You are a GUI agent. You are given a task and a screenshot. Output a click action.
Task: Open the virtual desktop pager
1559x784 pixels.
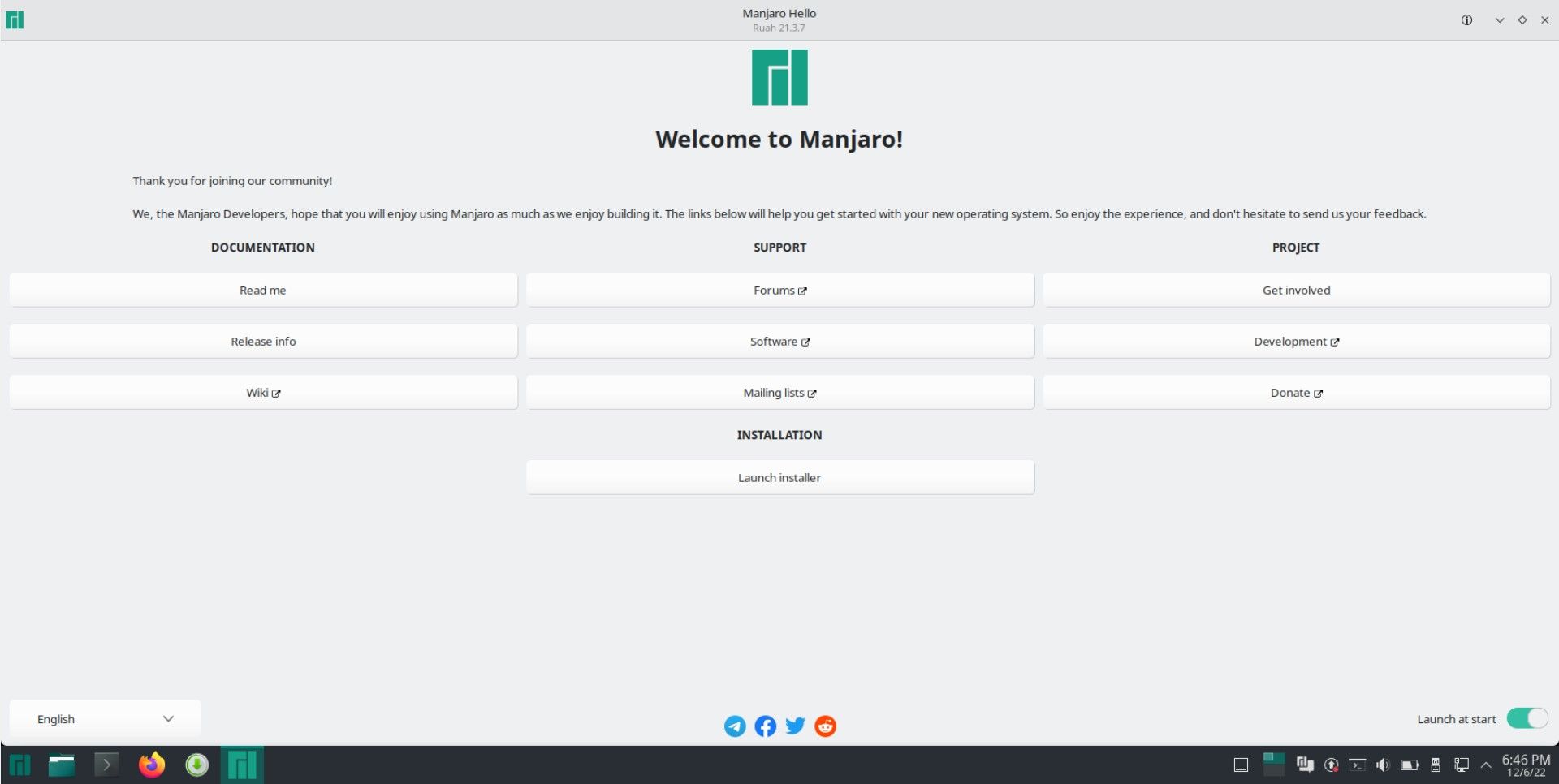[1274, 764]
